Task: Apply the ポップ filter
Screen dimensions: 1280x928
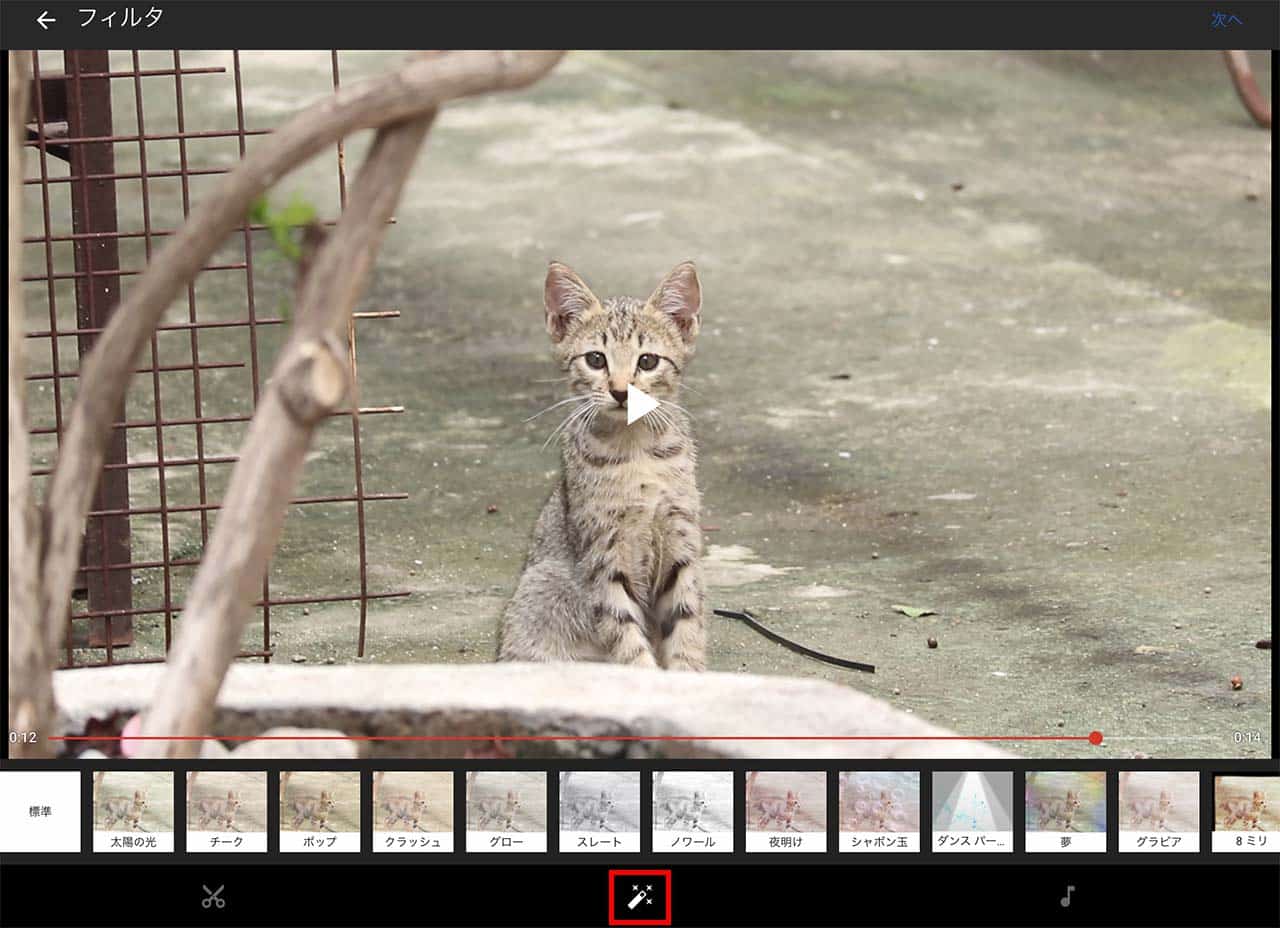Action: coord(320,811)
